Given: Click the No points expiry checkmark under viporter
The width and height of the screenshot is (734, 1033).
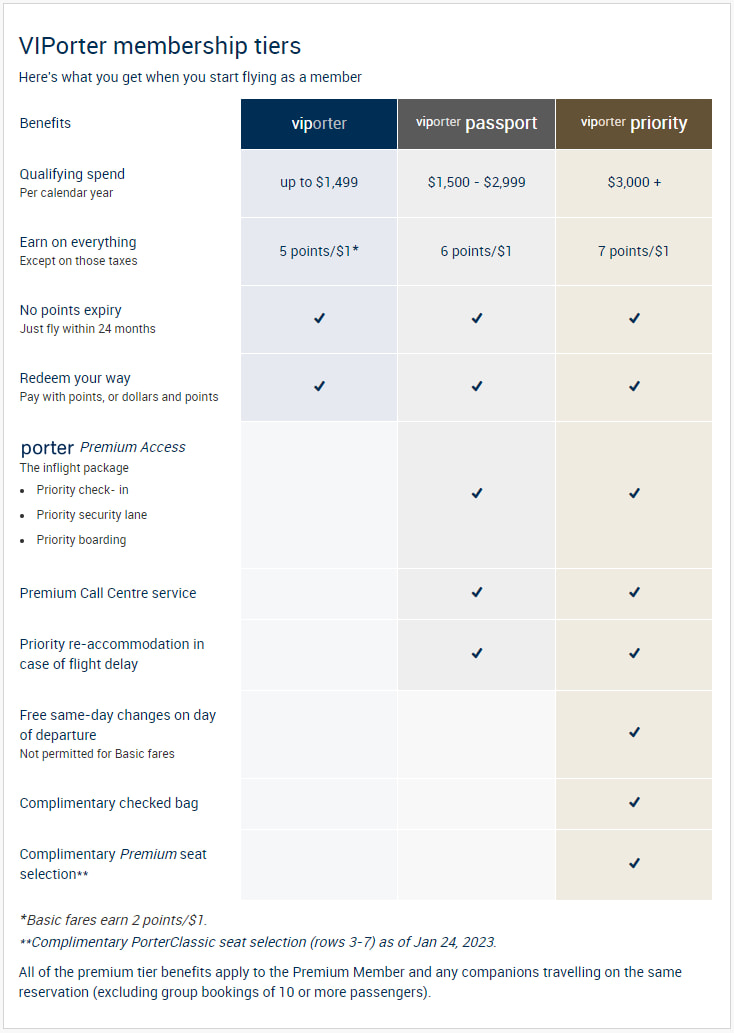Looking at the screenshot, I should pos(319,318).
